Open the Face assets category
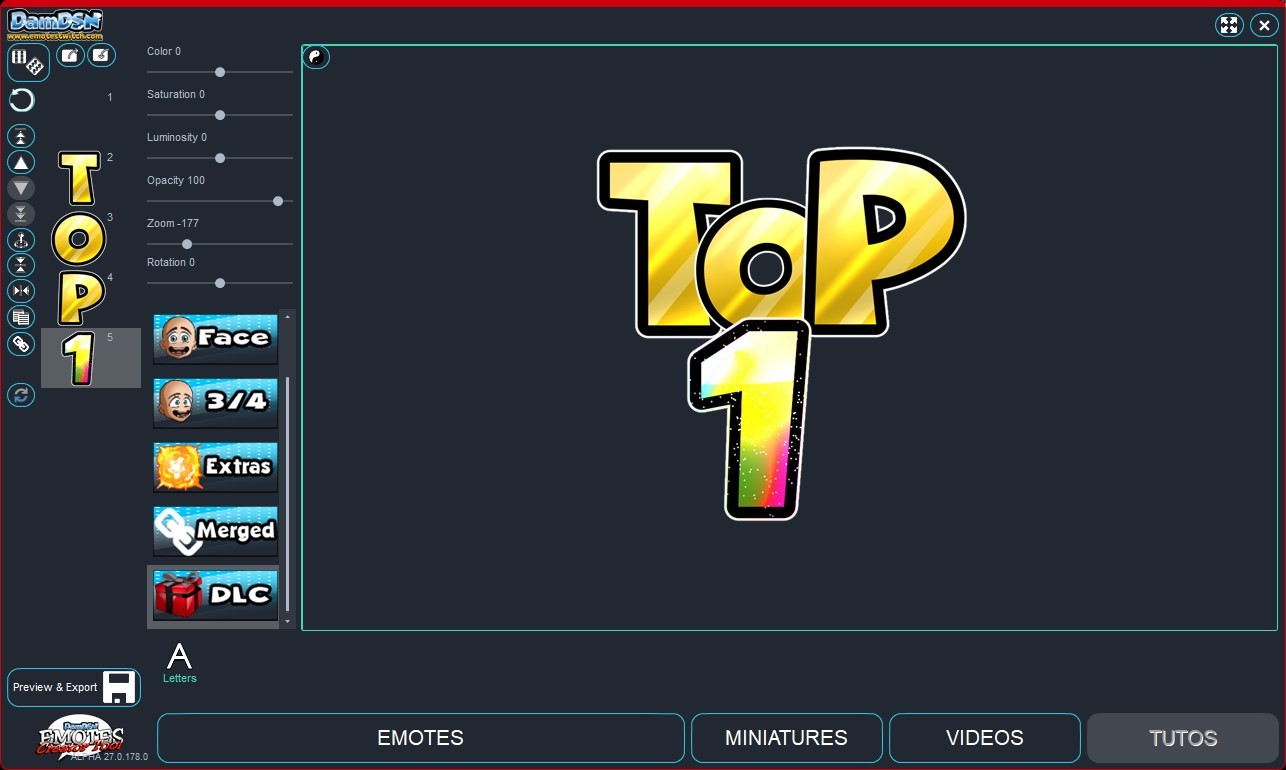This screenshot has width=1286, height=770. [215, 338]
